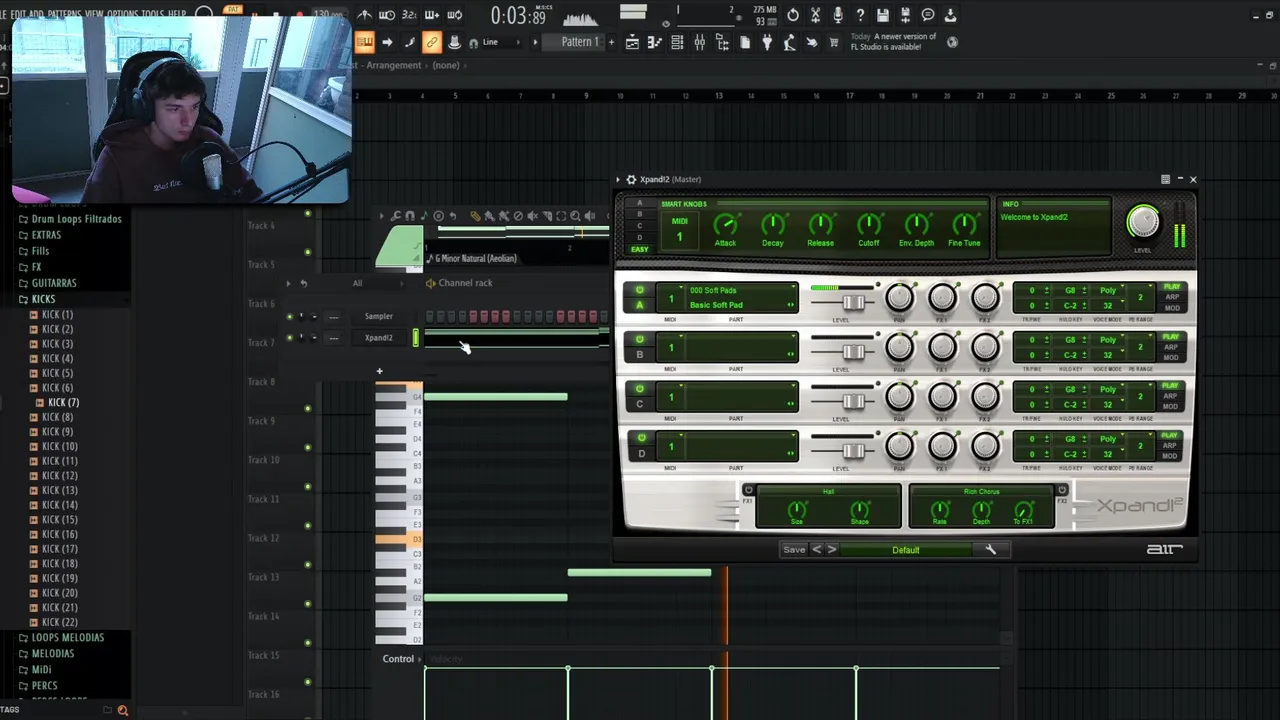Select smart knobs tab B
Viewport: 1280px width, 720px height.
[x=640, y=214]
